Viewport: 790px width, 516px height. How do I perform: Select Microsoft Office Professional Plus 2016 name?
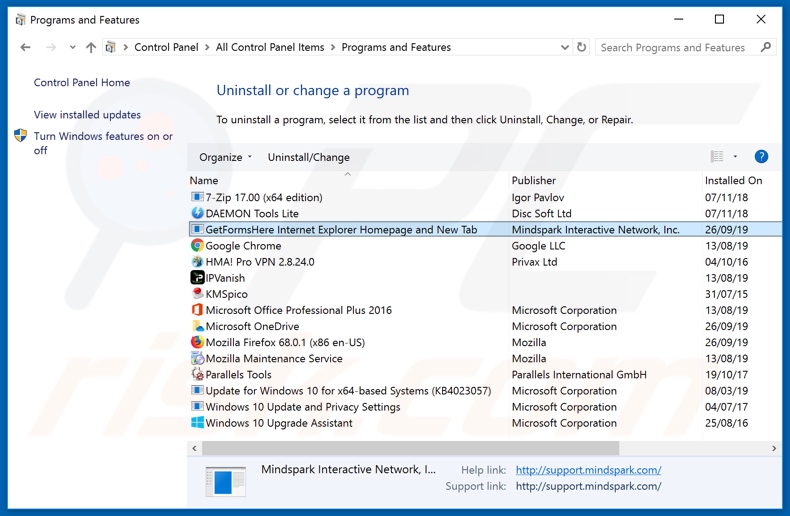(x=298, y=310)
